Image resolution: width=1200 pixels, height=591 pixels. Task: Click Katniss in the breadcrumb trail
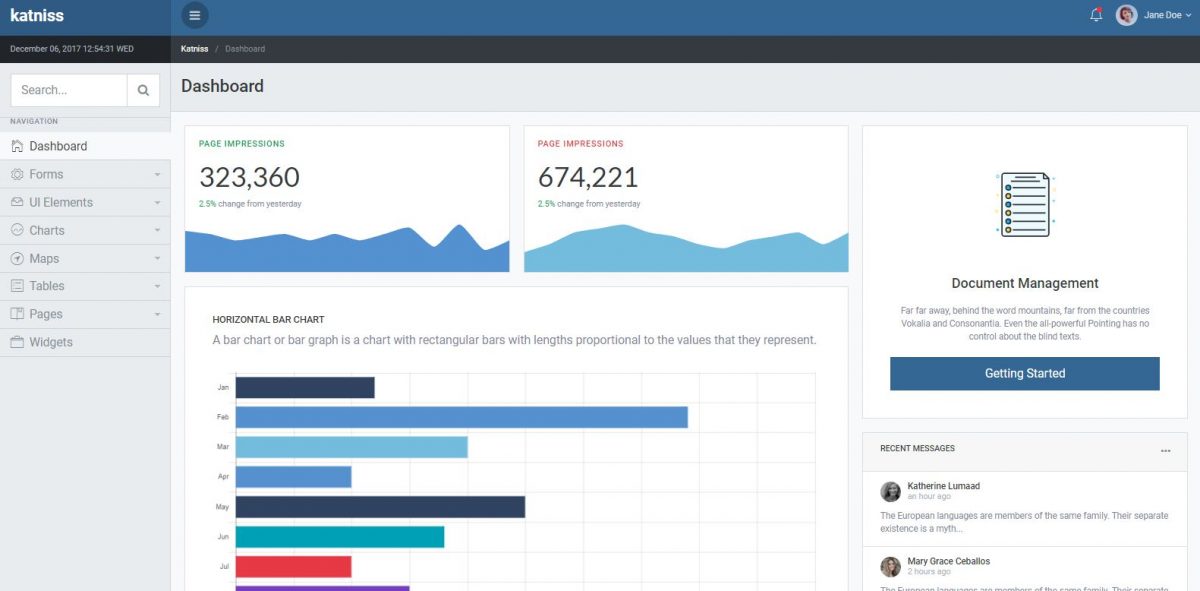[194, 48]
